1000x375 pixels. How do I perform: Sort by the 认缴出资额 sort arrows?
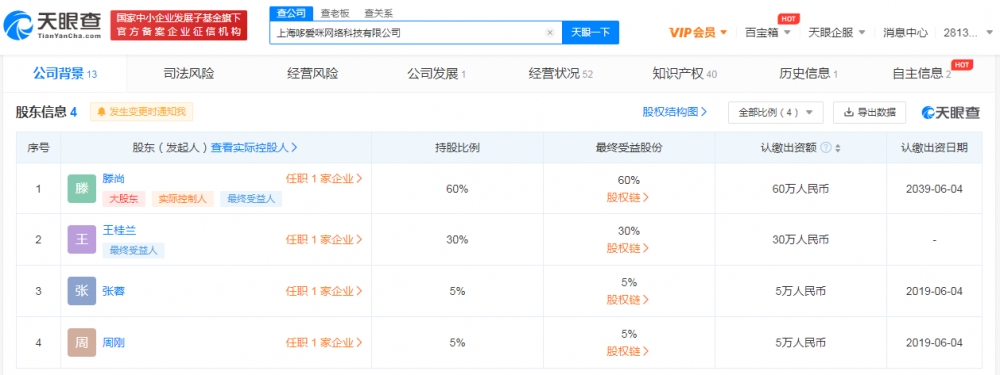point(837,148)
